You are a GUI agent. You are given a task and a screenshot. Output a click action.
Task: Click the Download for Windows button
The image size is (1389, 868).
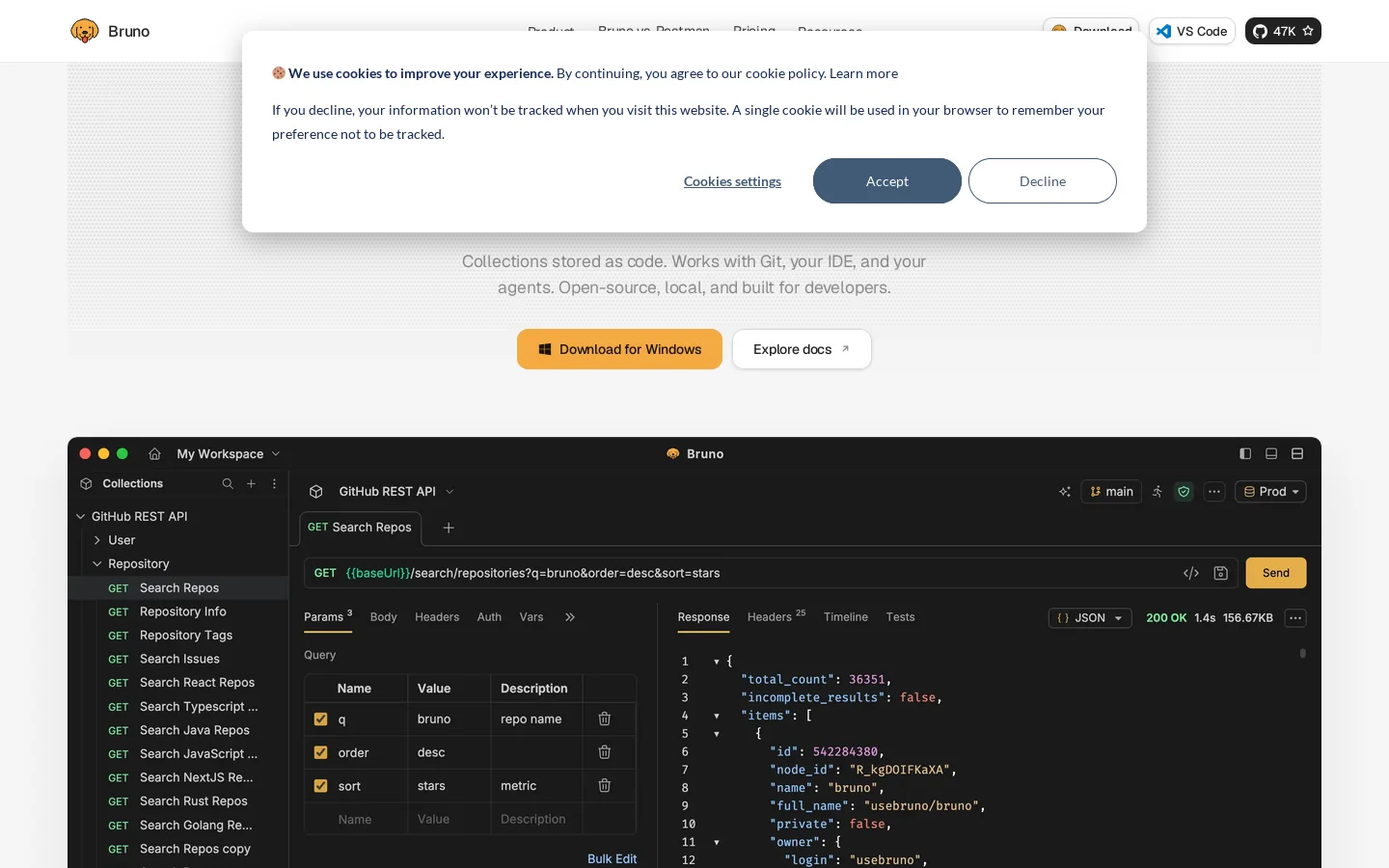[x=619, y=349]
